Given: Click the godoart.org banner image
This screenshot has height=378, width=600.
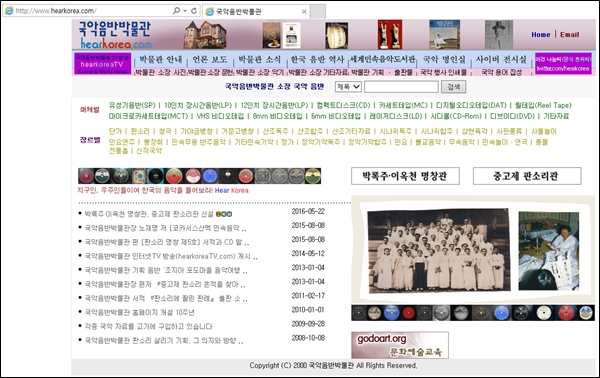Looking at the screenshot, I should [400, 345].
